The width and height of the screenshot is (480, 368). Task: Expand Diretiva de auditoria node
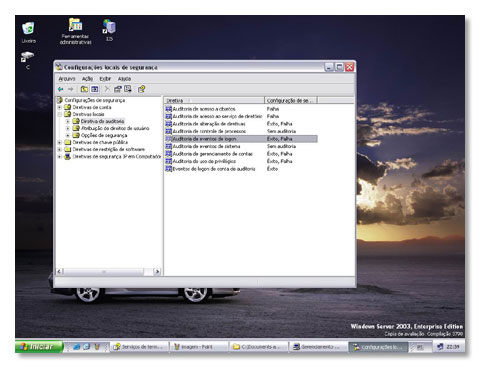68,121
